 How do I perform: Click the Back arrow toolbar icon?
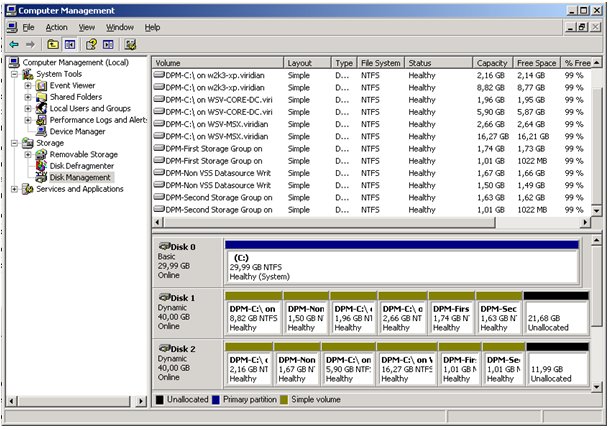click(x=14, y=45)
